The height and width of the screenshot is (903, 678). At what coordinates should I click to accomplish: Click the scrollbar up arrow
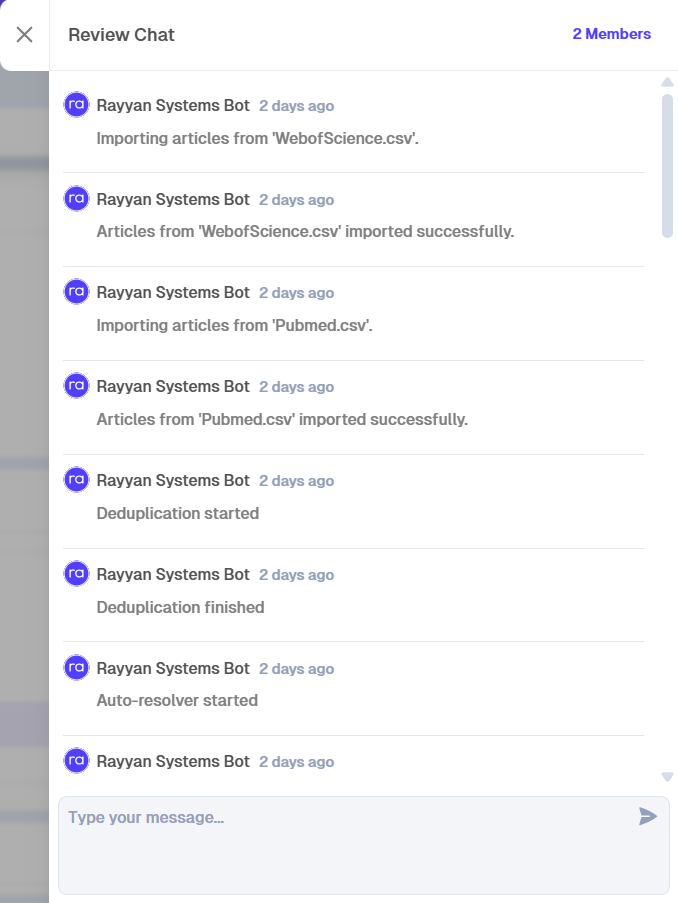667,82
